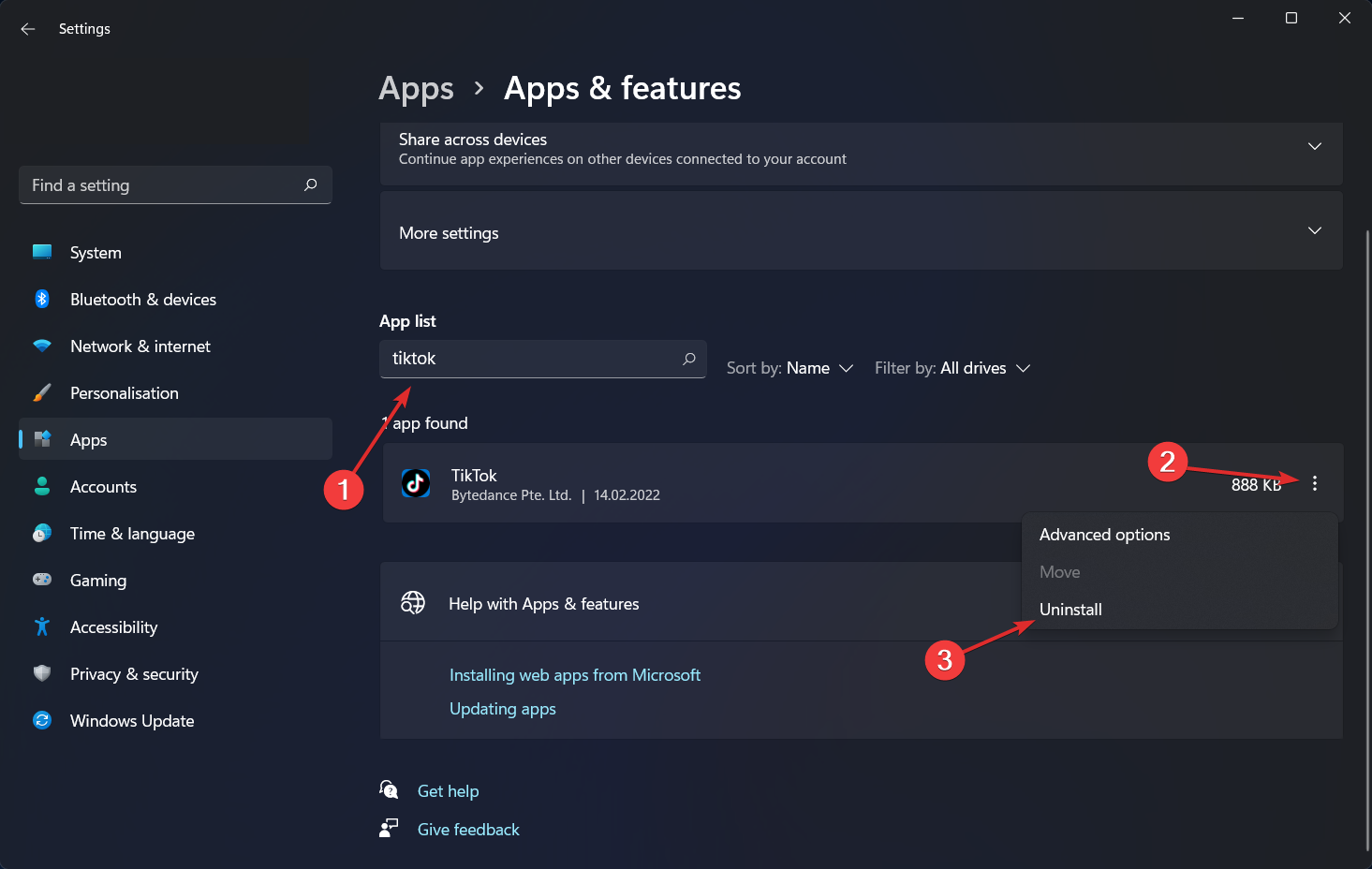Viewport: 1372px width, 869px height.
Task: Open Privacy & security settings
Action: click(175, 674)
